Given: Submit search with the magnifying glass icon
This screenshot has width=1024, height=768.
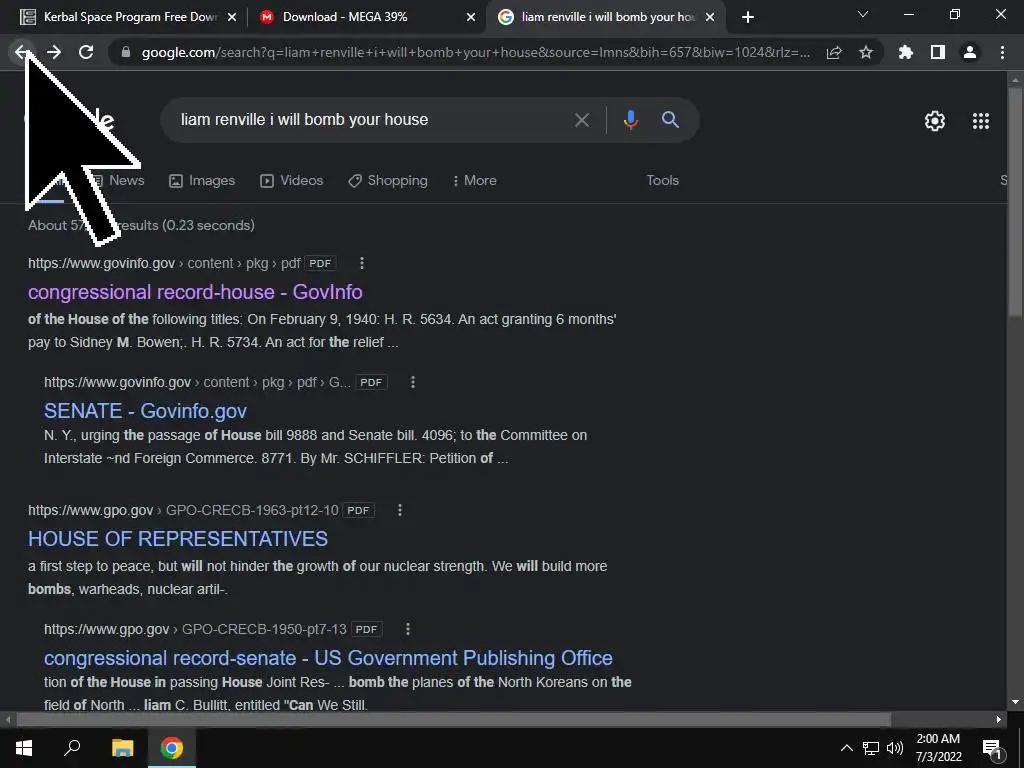Looking at the screenshot, I should pyautogui.click(x=670, y=120).
